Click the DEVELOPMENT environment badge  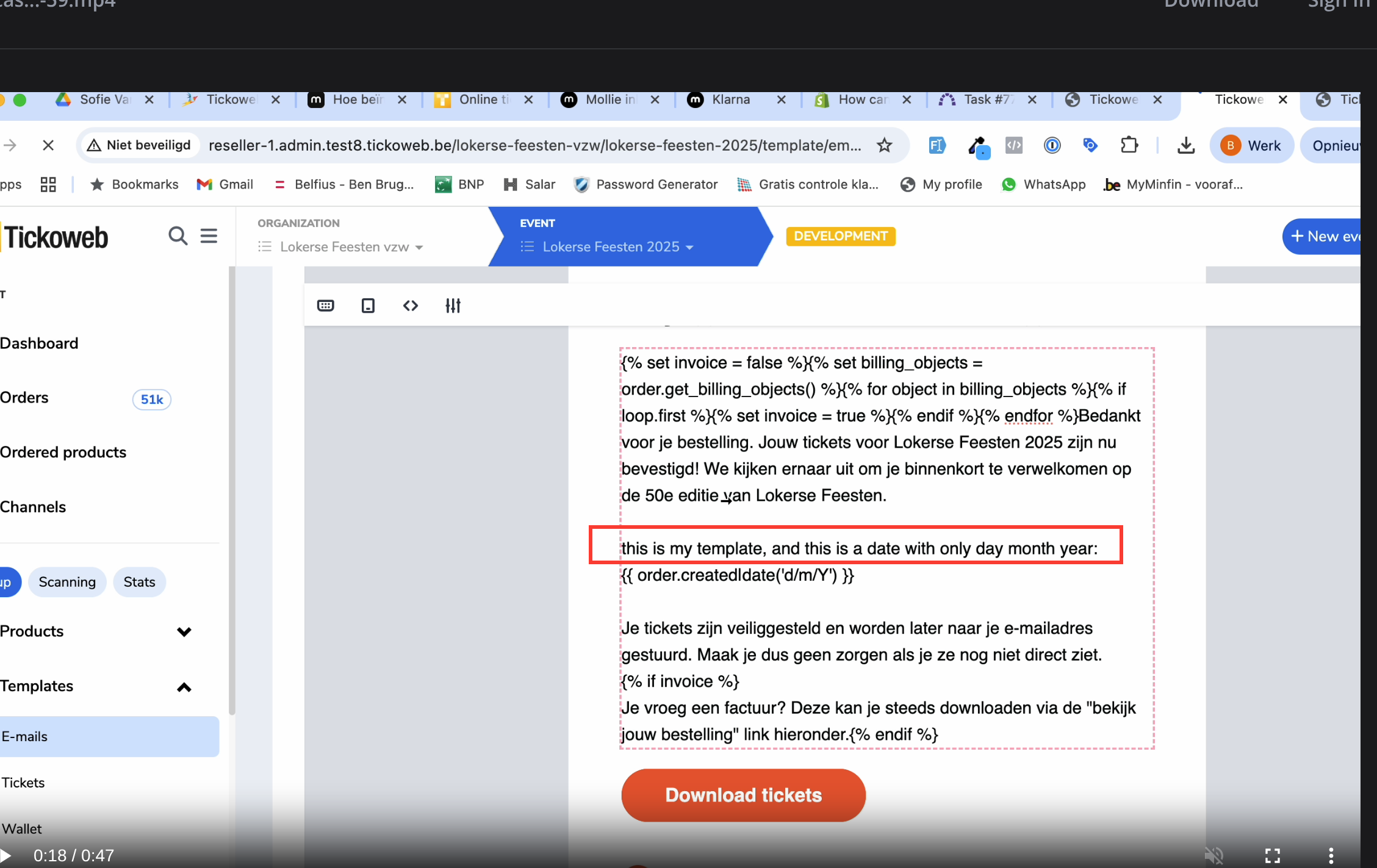840,236
